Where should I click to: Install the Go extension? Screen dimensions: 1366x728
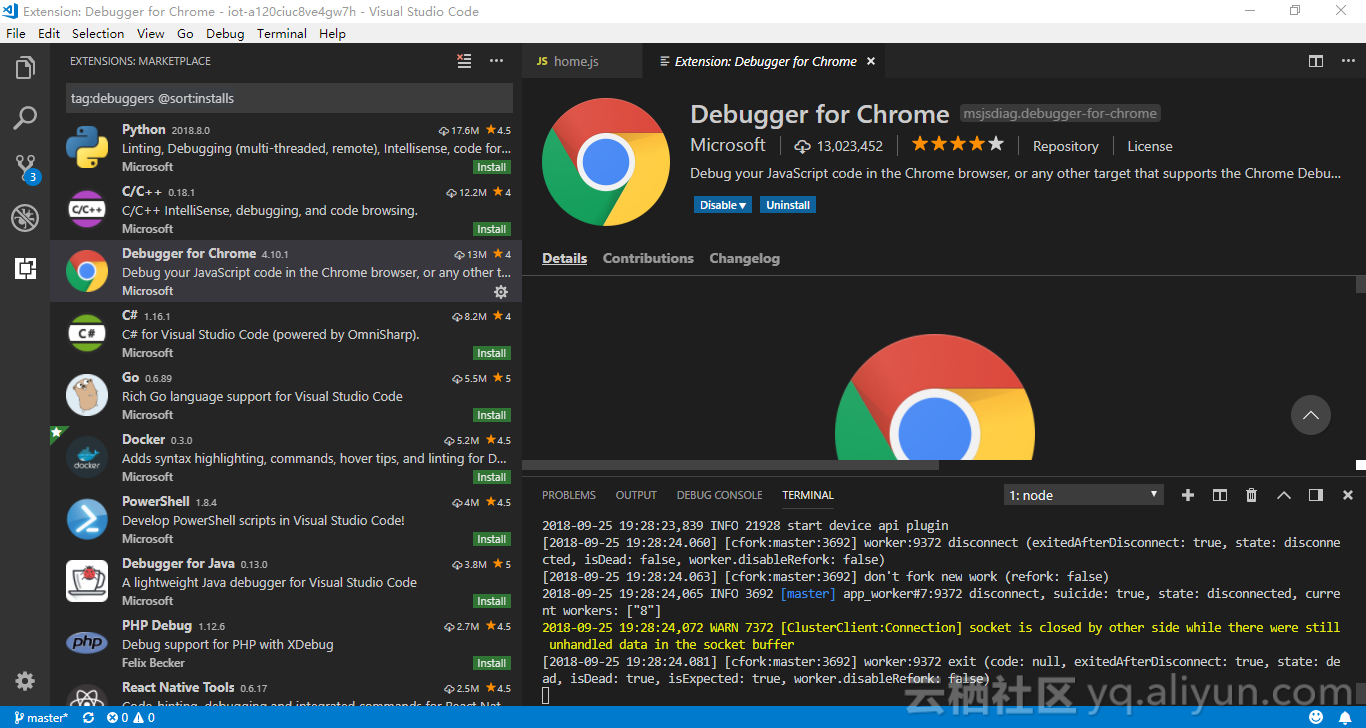(492, 415)
